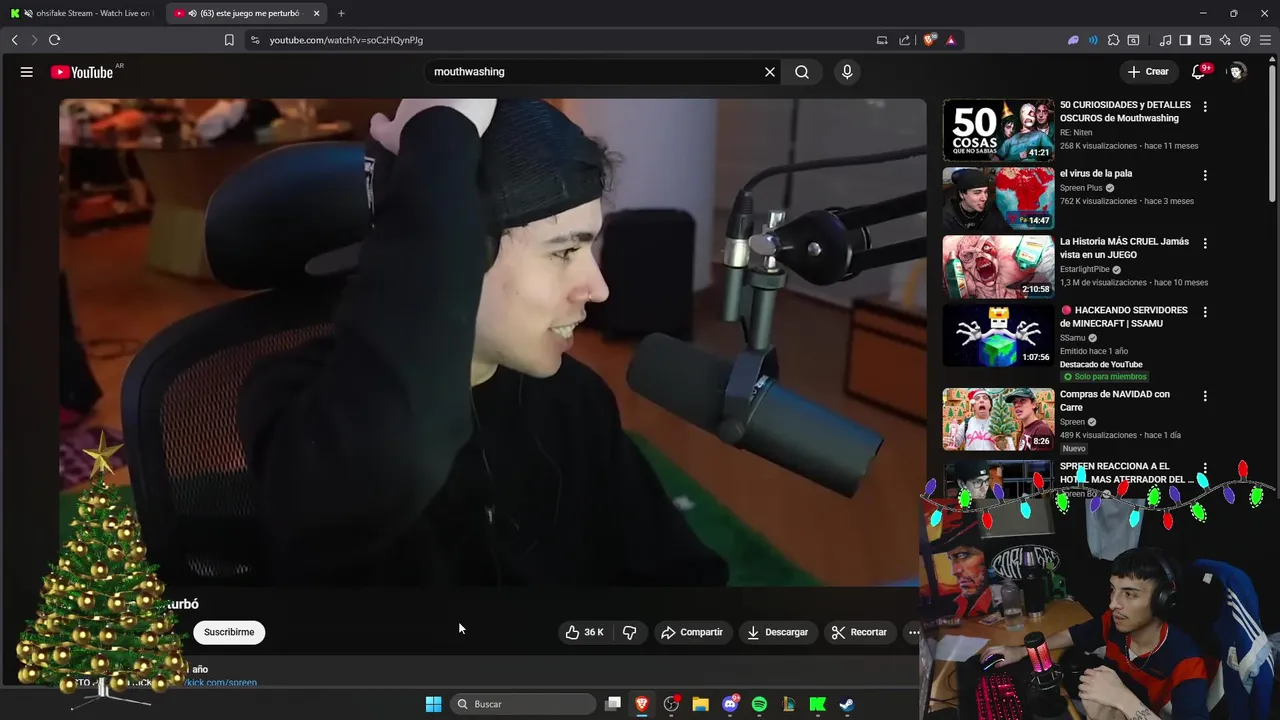Open File Explorer from the taskbar
1280x720 pixels.
click(701, 704)
